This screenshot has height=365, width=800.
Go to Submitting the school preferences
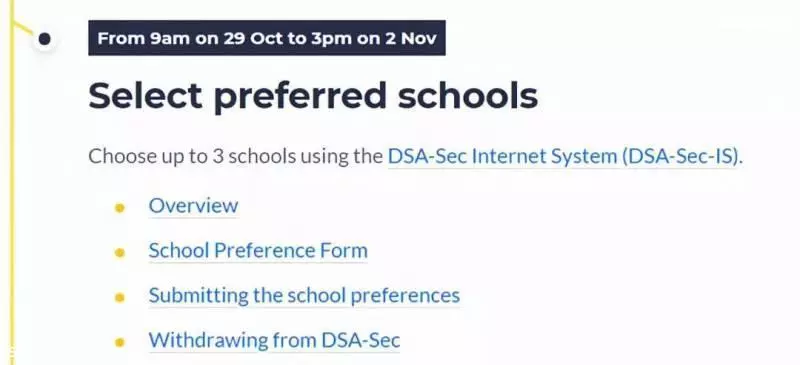(304, 295)
